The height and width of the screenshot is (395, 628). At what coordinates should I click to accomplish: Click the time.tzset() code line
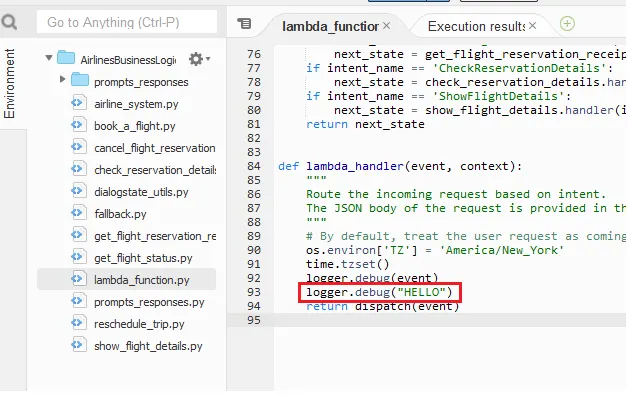tap(348, 264)
